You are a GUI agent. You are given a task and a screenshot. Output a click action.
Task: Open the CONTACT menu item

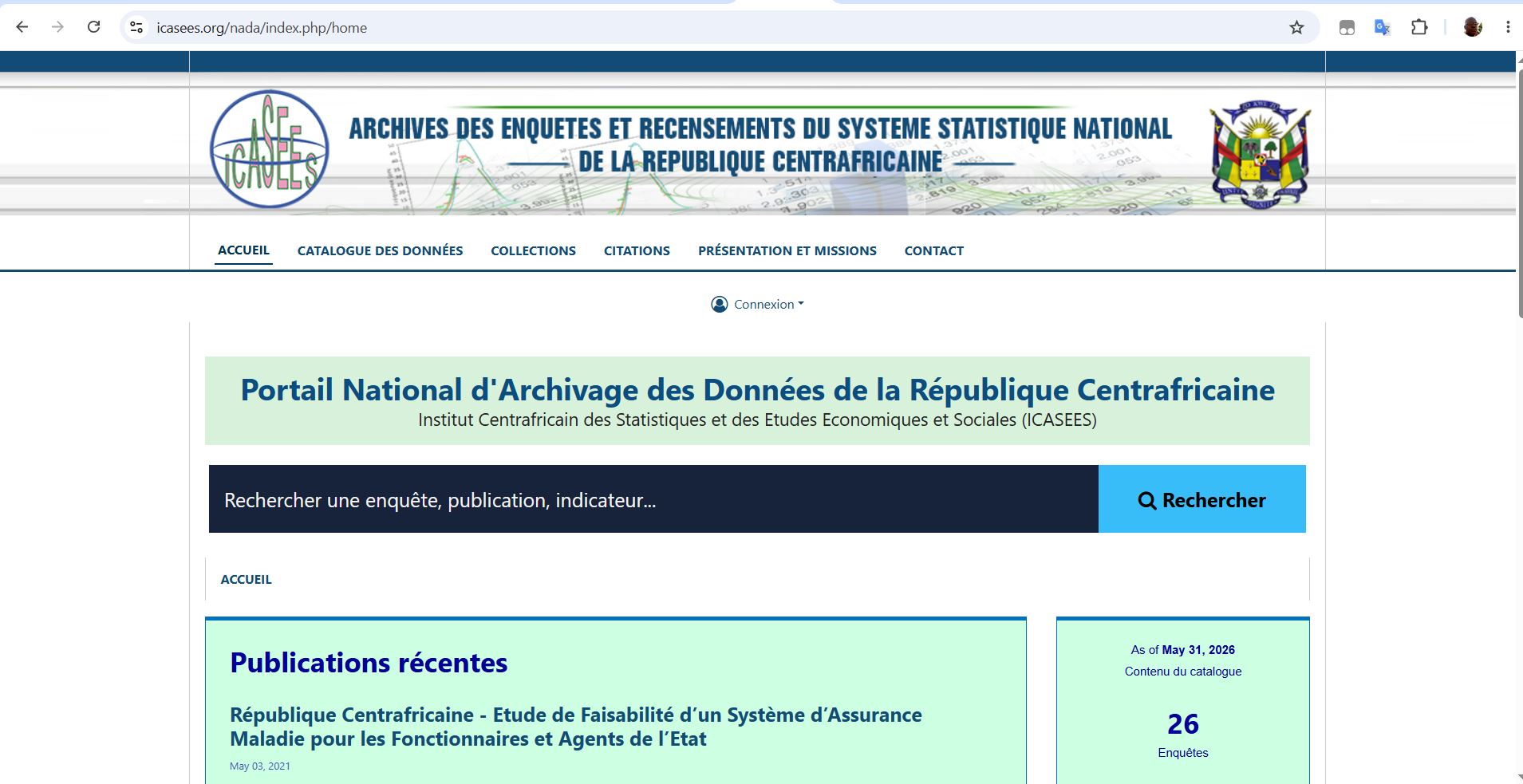click(934, 250)
